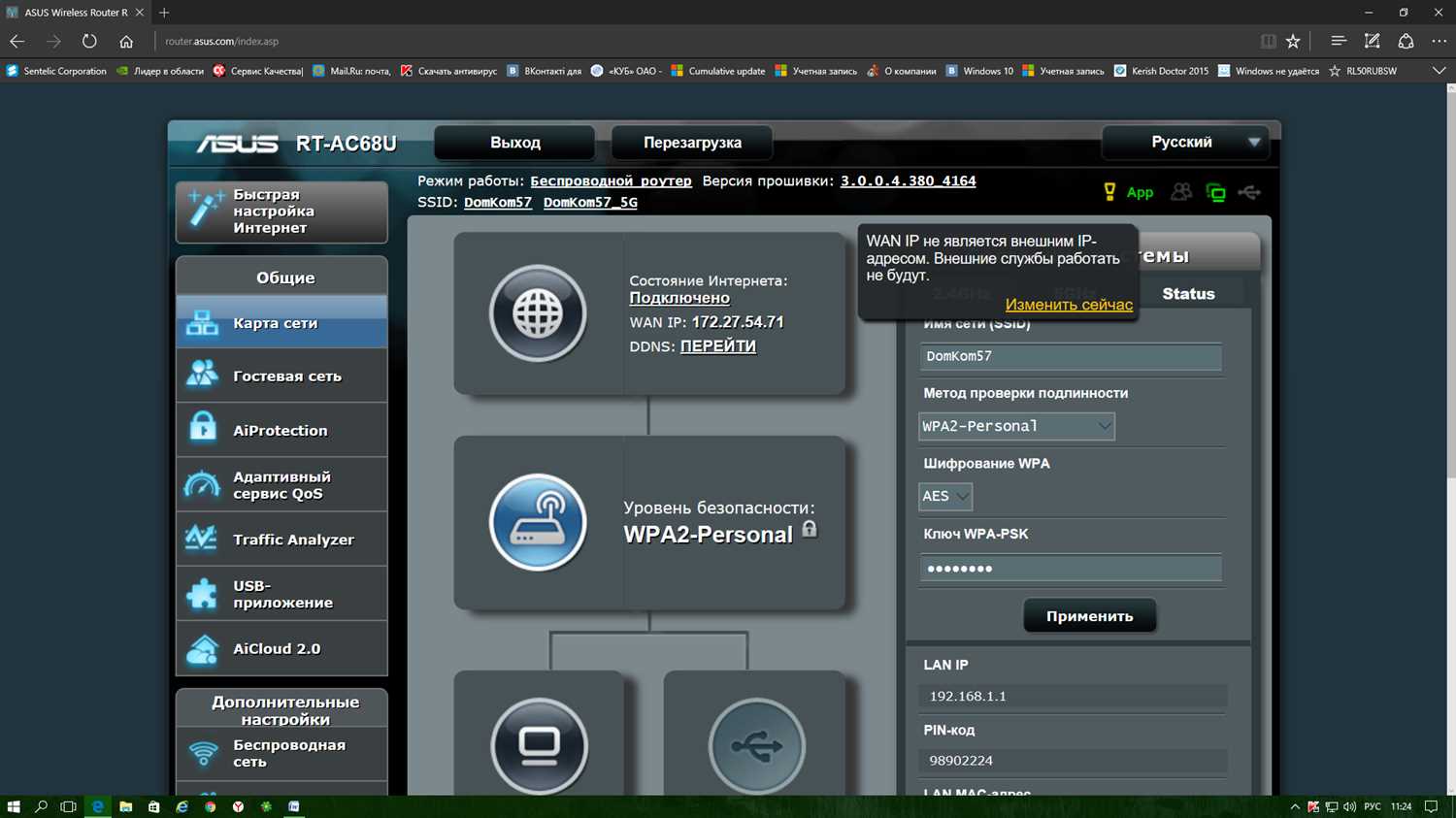Screen dimensions: 1456x818
Task: Open Task View on taskbar
Action: (68, 806)
